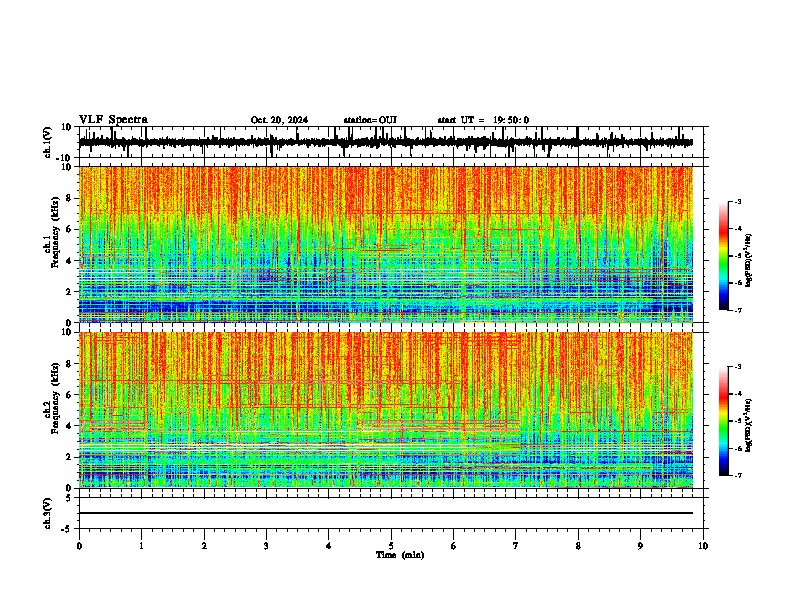Click the time axis tick label "7"
The height and width of the screenshot is (612, 792).
coord(516,546)
